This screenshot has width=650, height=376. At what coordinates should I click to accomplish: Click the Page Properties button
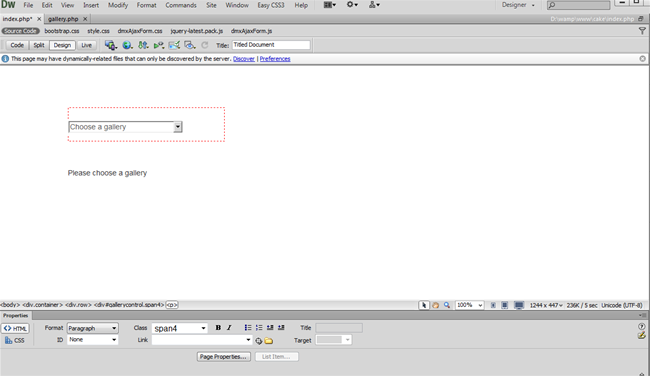coord(223,357)
